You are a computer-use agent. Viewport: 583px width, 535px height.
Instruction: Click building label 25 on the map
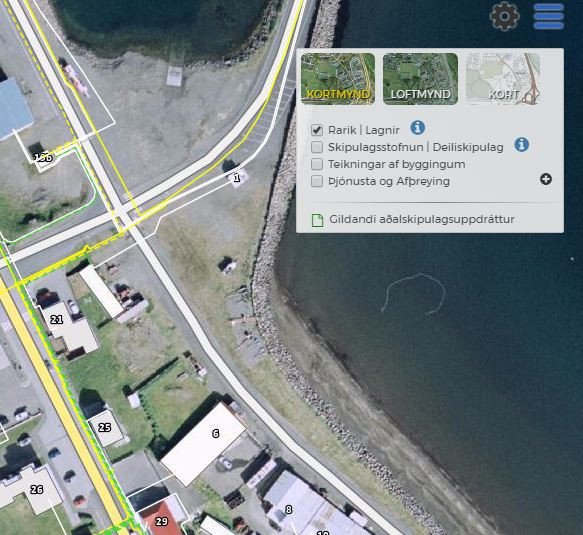pyautogui.click(x=104, y=428)
